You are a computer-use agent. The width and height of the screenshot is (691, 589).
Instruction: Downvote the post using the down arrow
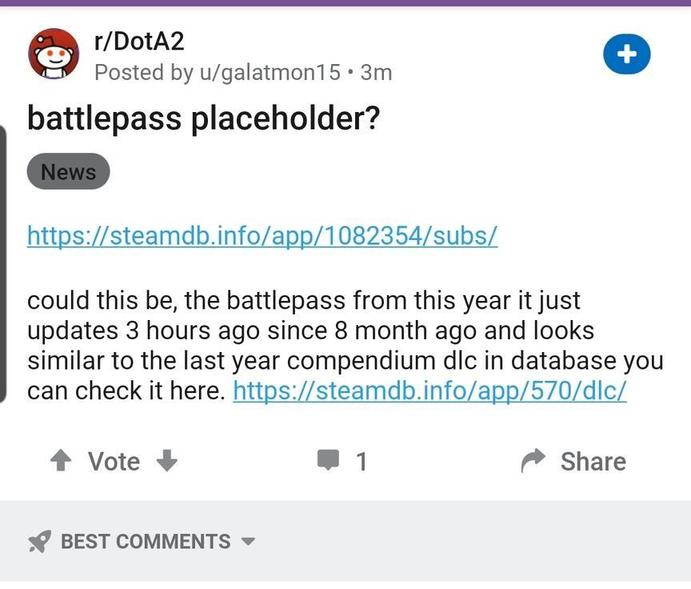click(167, 461)
